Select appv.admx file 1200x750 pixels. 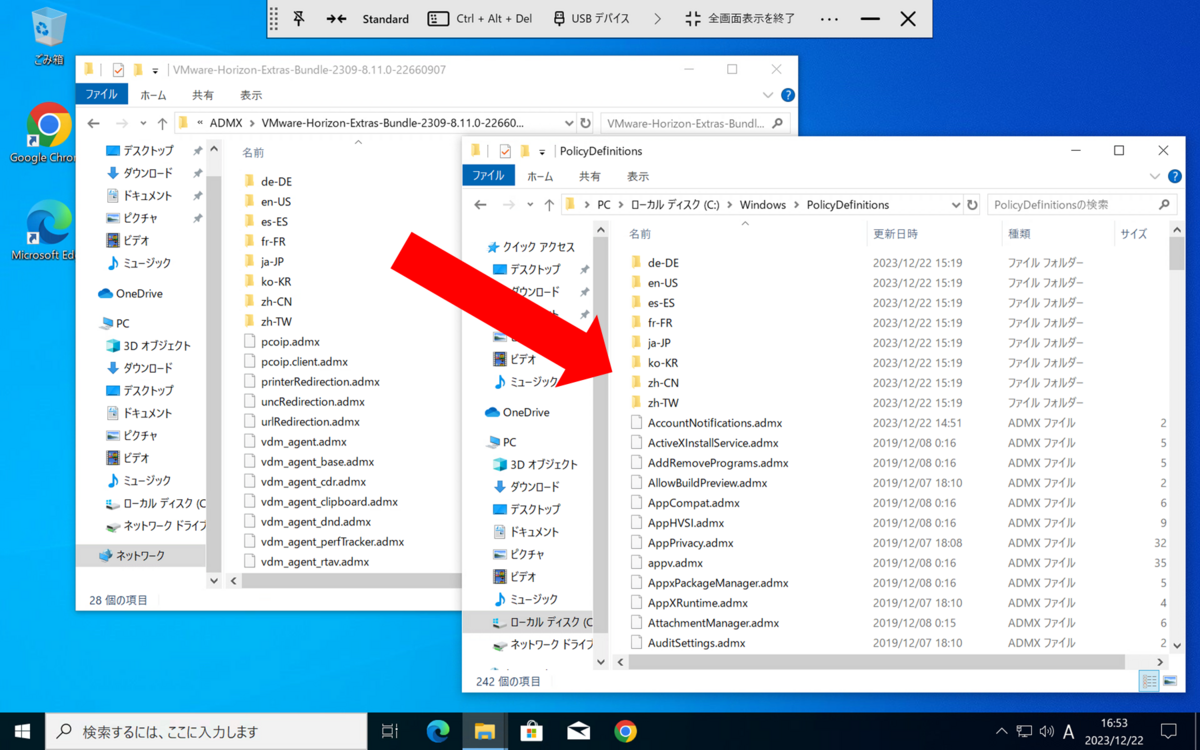click(675, 563)
